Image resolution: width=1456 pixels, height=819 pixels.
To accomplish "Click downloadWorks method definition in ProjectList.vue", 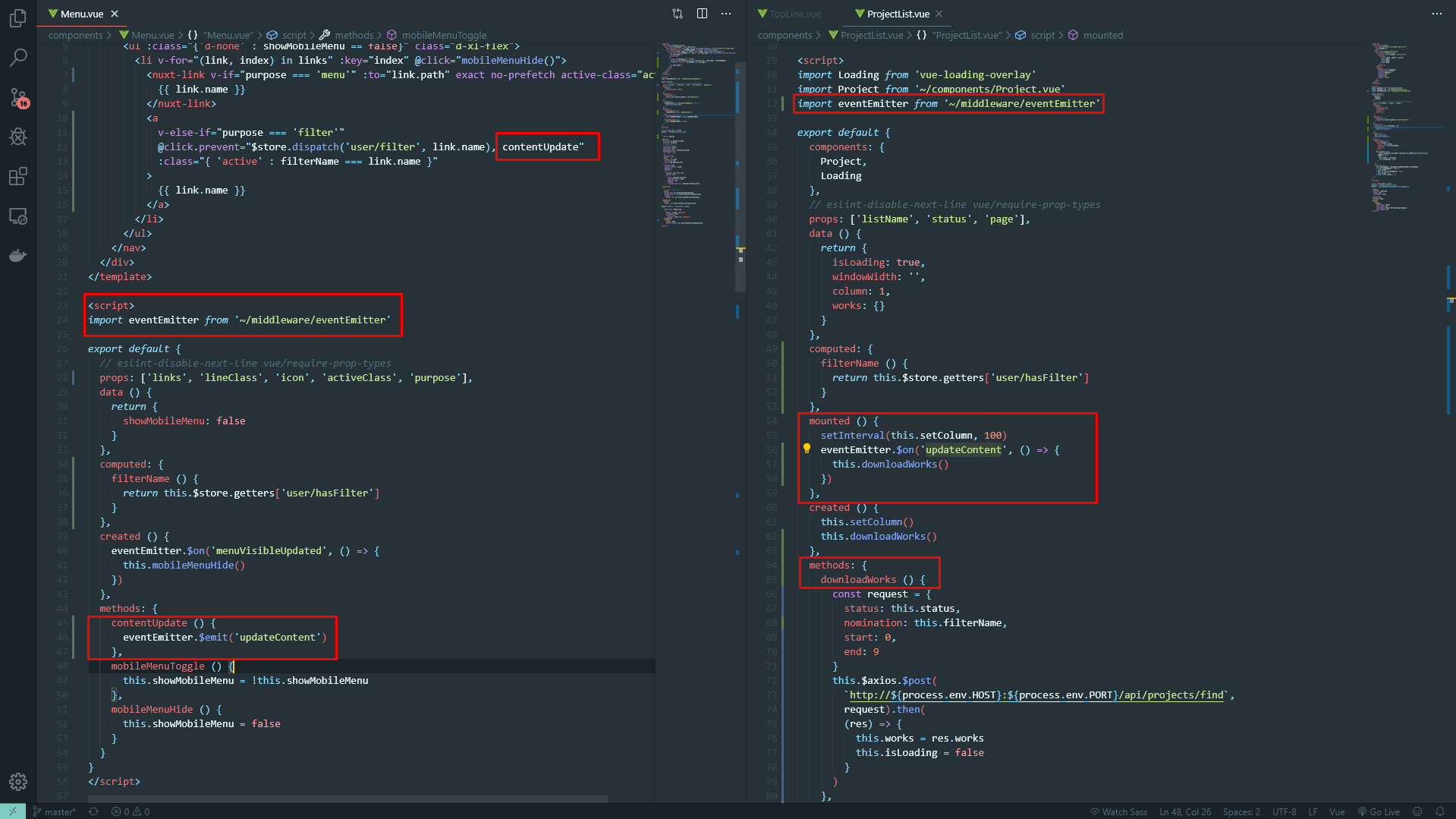I will click(858, 579).
